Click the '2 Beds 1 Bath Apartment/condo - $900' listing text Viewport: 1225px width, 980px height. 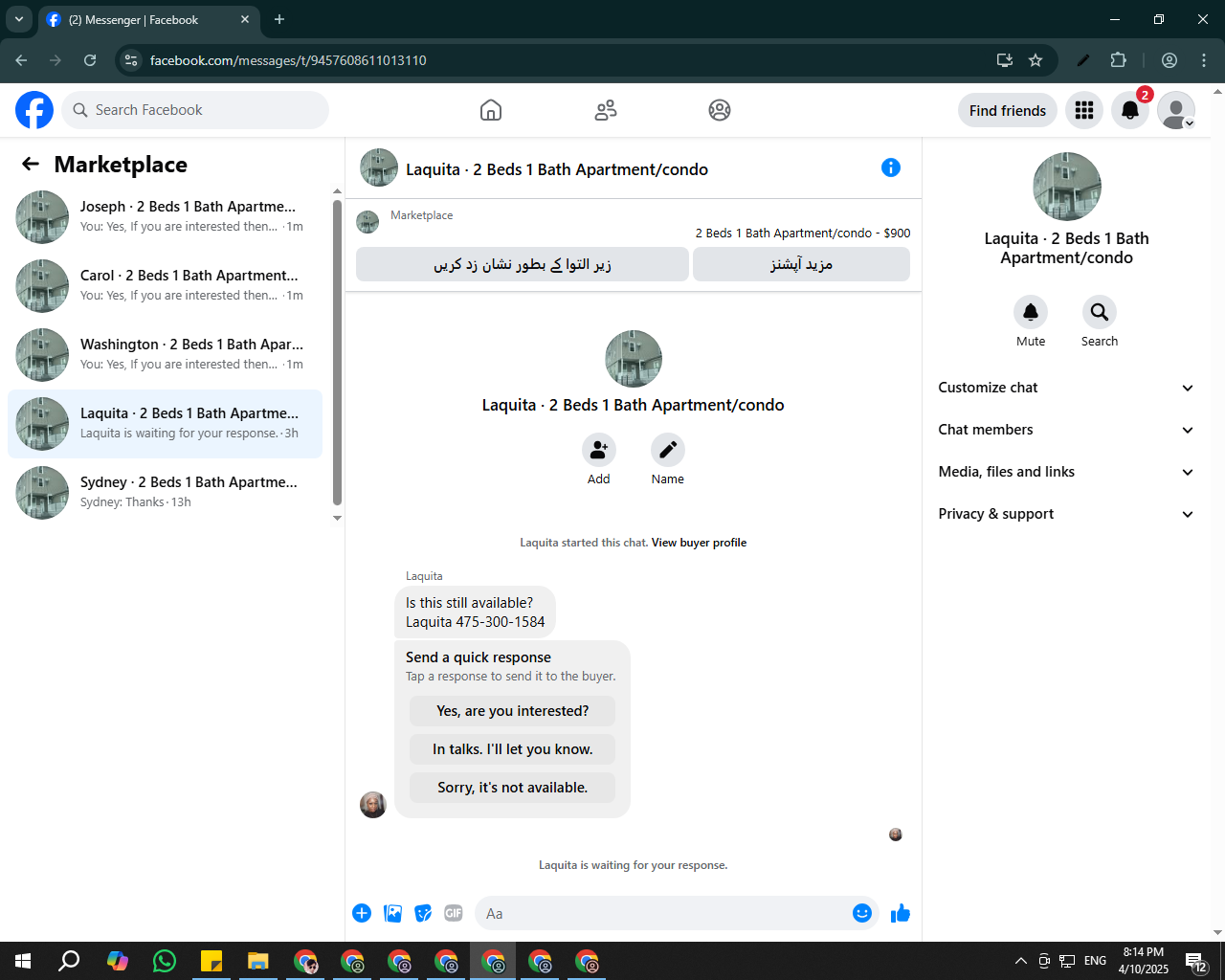pyautogui.click(x=803, y=233)
